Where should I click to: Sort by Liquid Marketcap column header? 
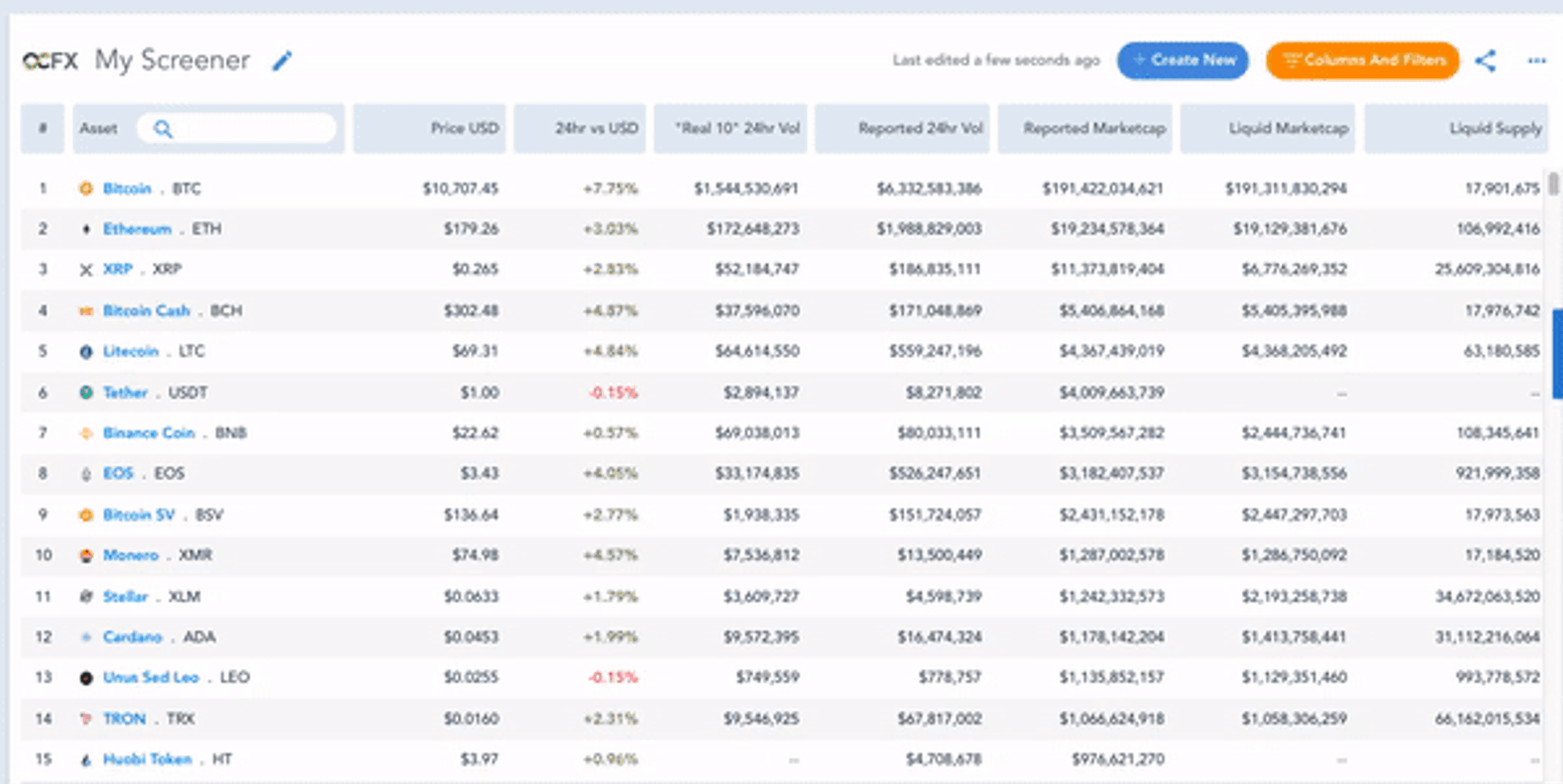1267,128
